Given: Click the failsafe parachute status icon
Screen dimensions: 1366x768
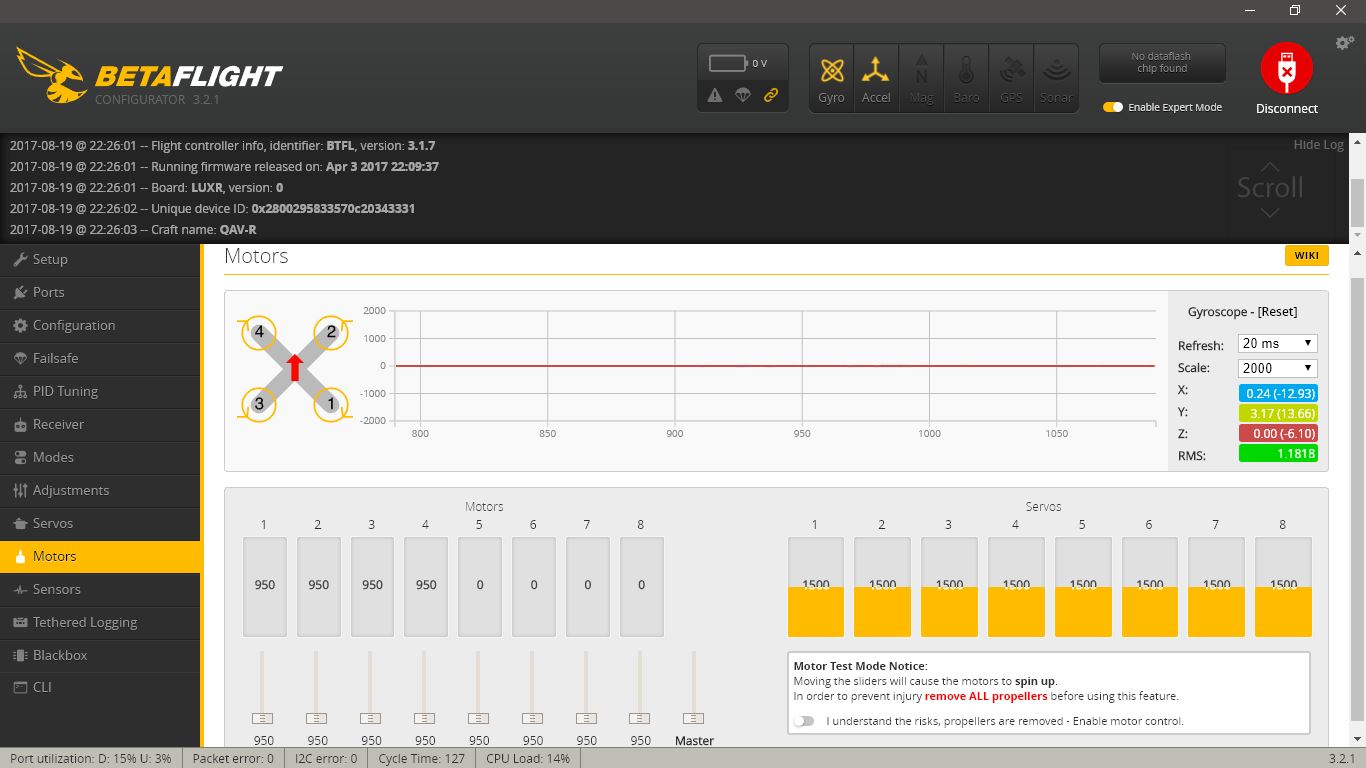Looking at the screenshot, I should (x=743, y=95).
